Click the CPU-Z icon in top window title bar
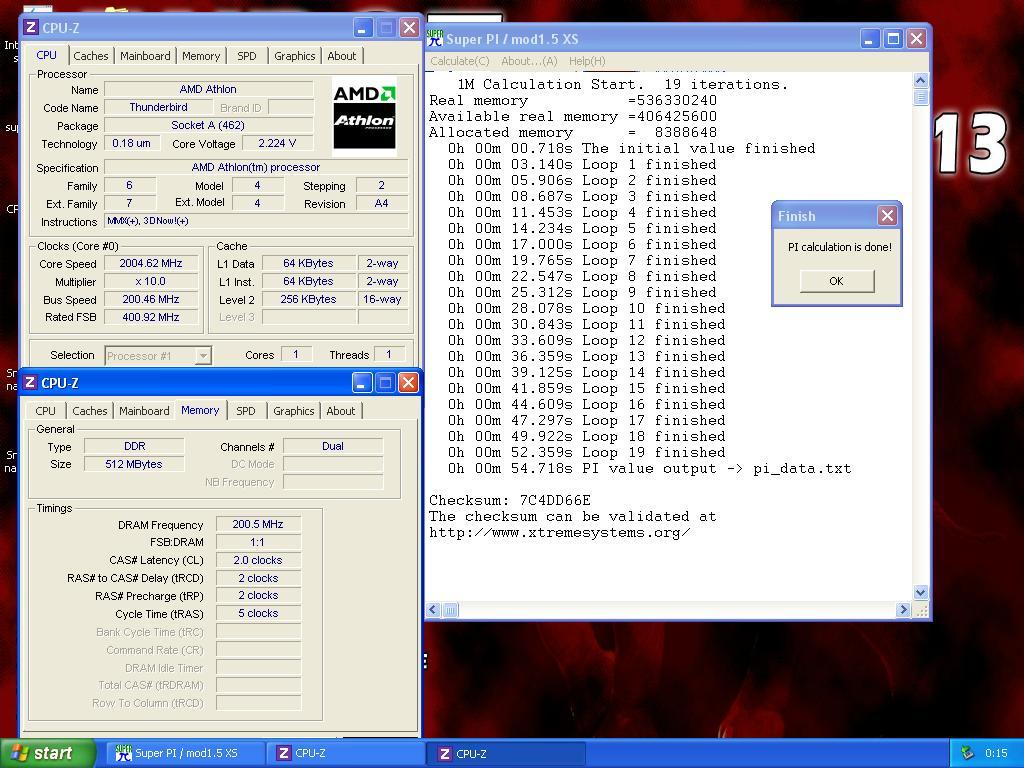Viewport: 1024px width, 768px height. click(31, 27)
